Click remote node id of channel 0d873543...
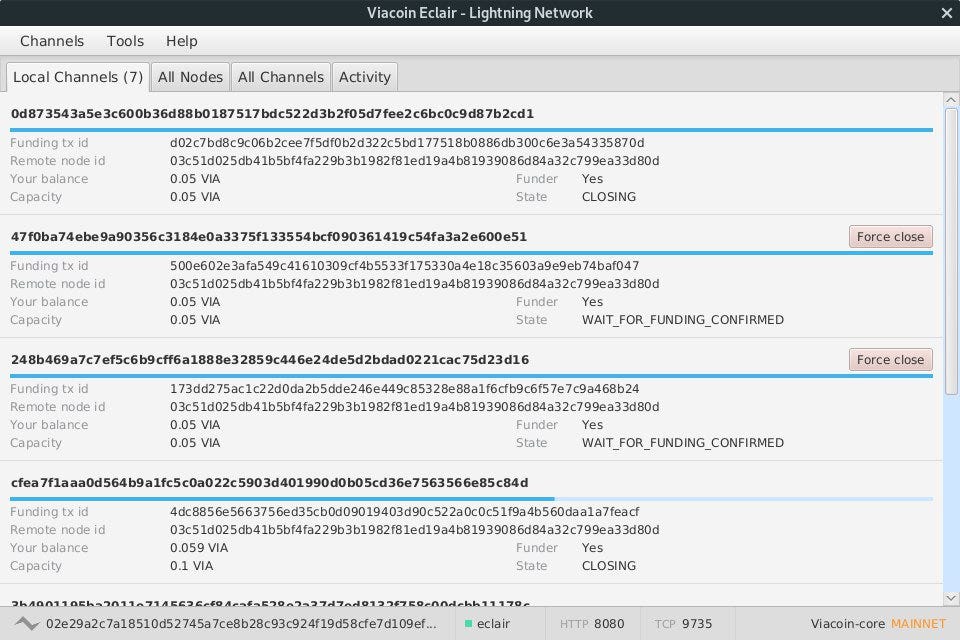960x640 pixels. pyautogui.click(x=414, y=161)
